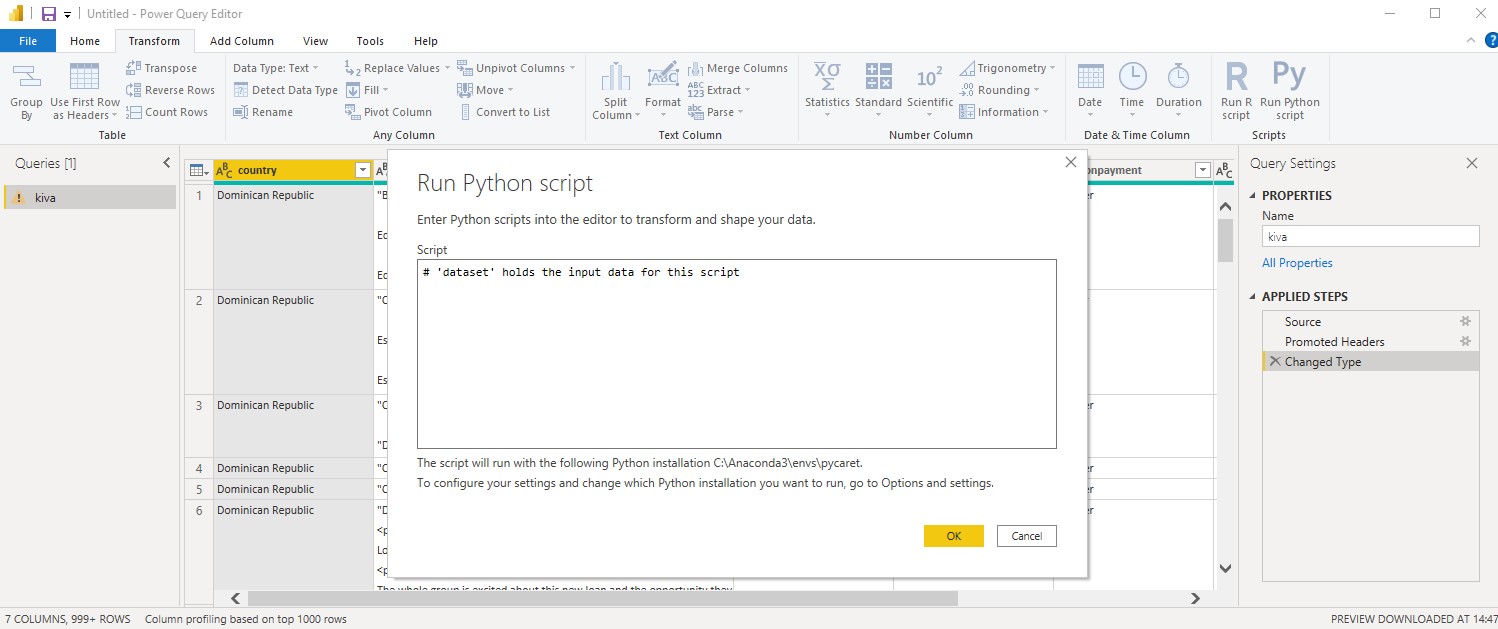Click the table menu icon in grid corner
The width and height of the screenshot is (1498, 629).
[x=198, y=171]
